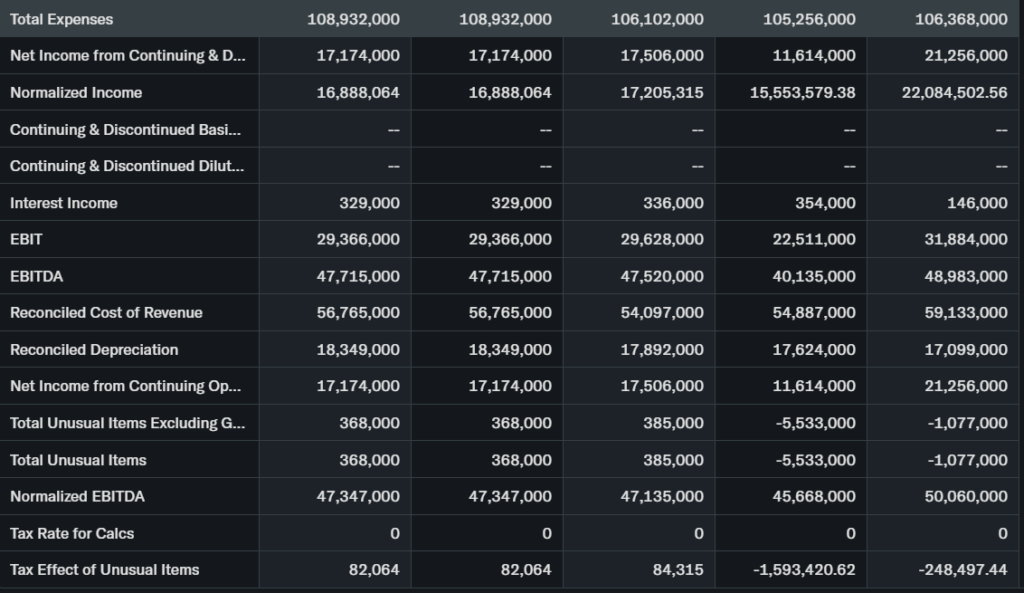Select the EBIT row label
Viewport: 1024px width, 593px height.
pos(26,239)
